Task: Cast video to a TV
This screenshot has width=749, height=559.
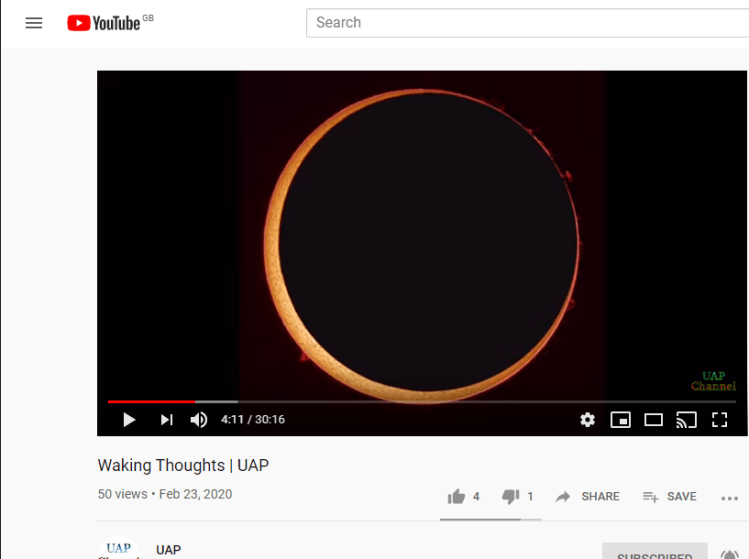Action: pos(686,419)
